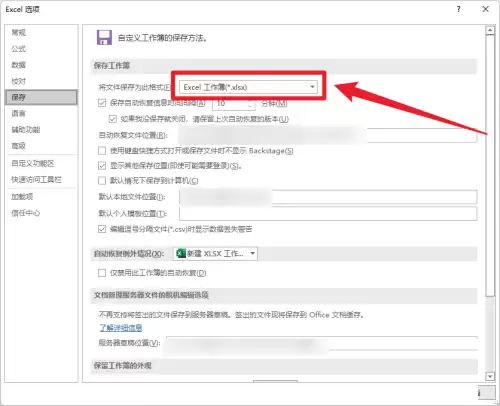Enable don't show Backstage checkbox
Image resolution: width=500 pixels, height=406 pixels.
102,151
